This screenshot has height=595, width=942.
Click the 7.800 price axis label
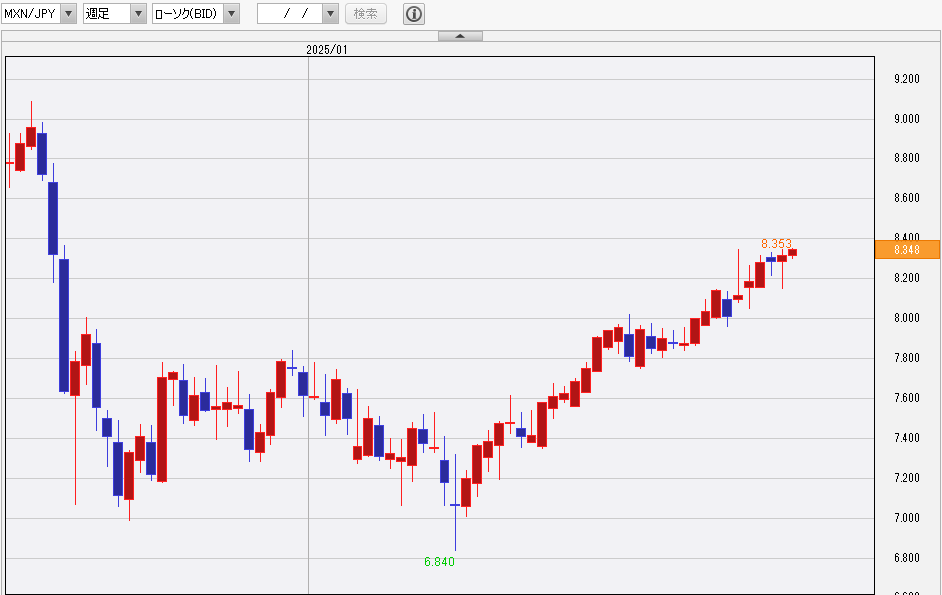pos(907,358)
